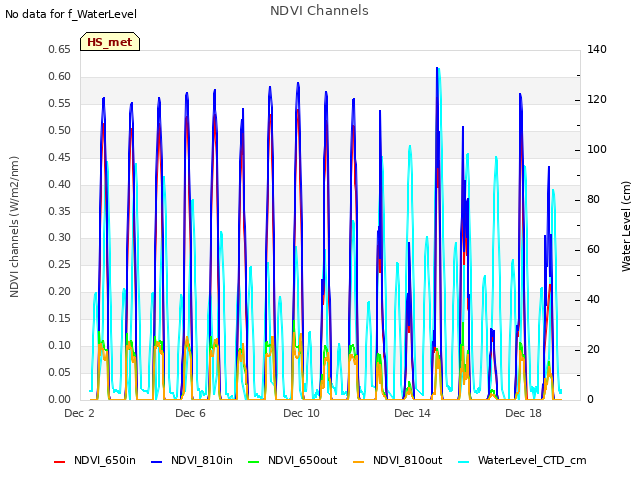Select the 'No data for f_WaterLevel' message
640x480 pixels.
point(71,14)
